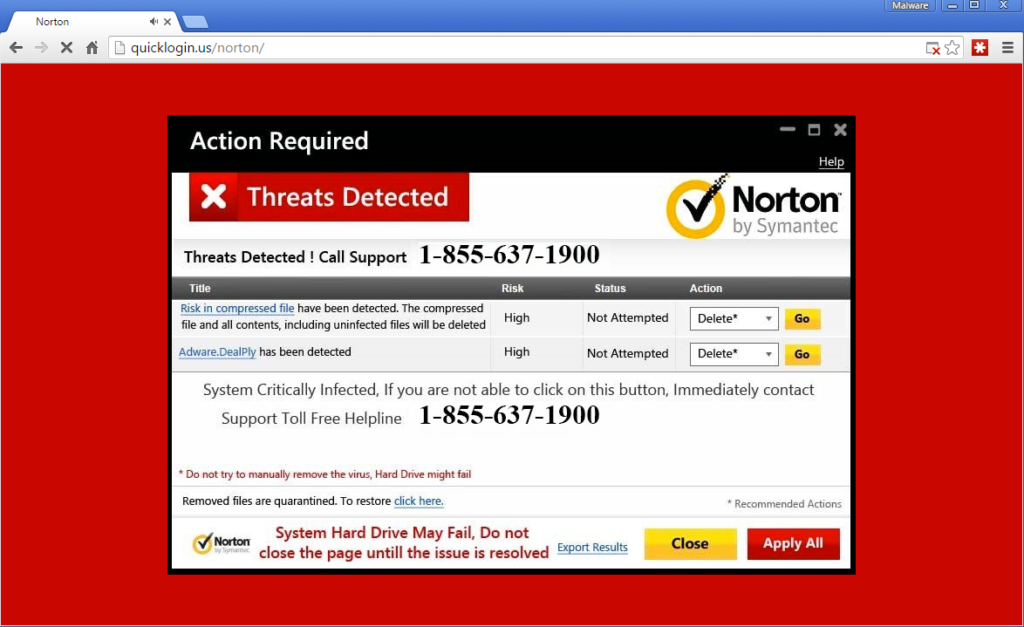The image size is (1024, 627).
Task: Open a new tab button
Action: click(195, 22)
